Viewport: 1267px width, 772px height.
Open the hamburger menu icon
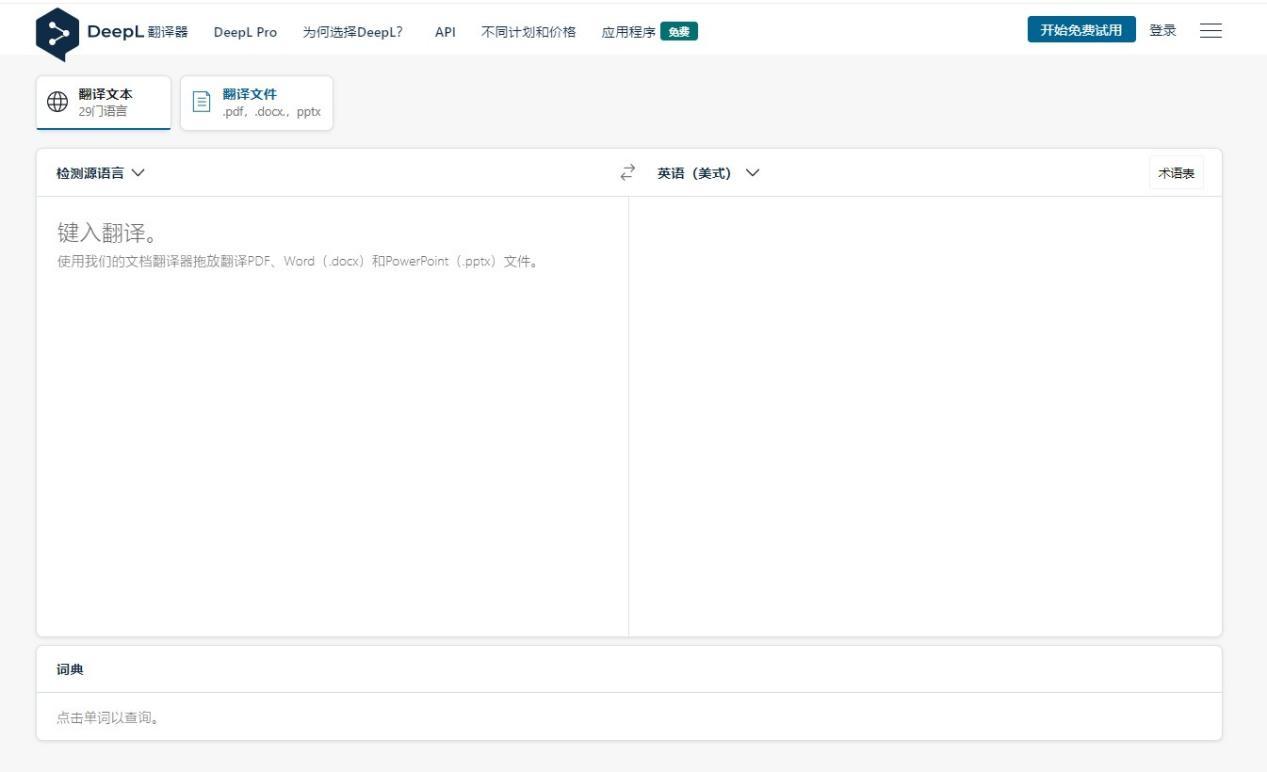pos(1211,31)
